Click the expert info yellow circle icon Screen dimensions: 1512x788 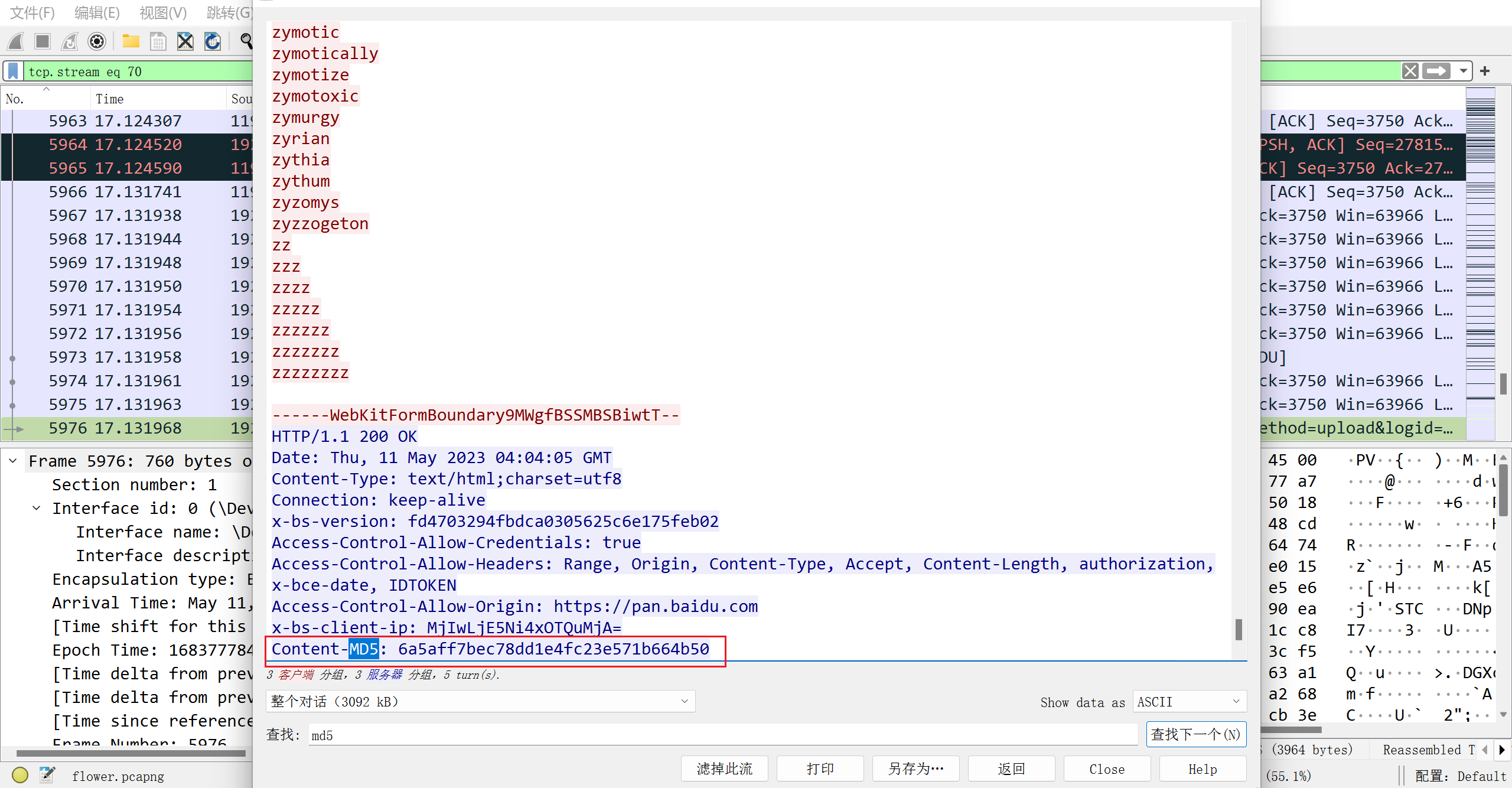pos(20,775)
